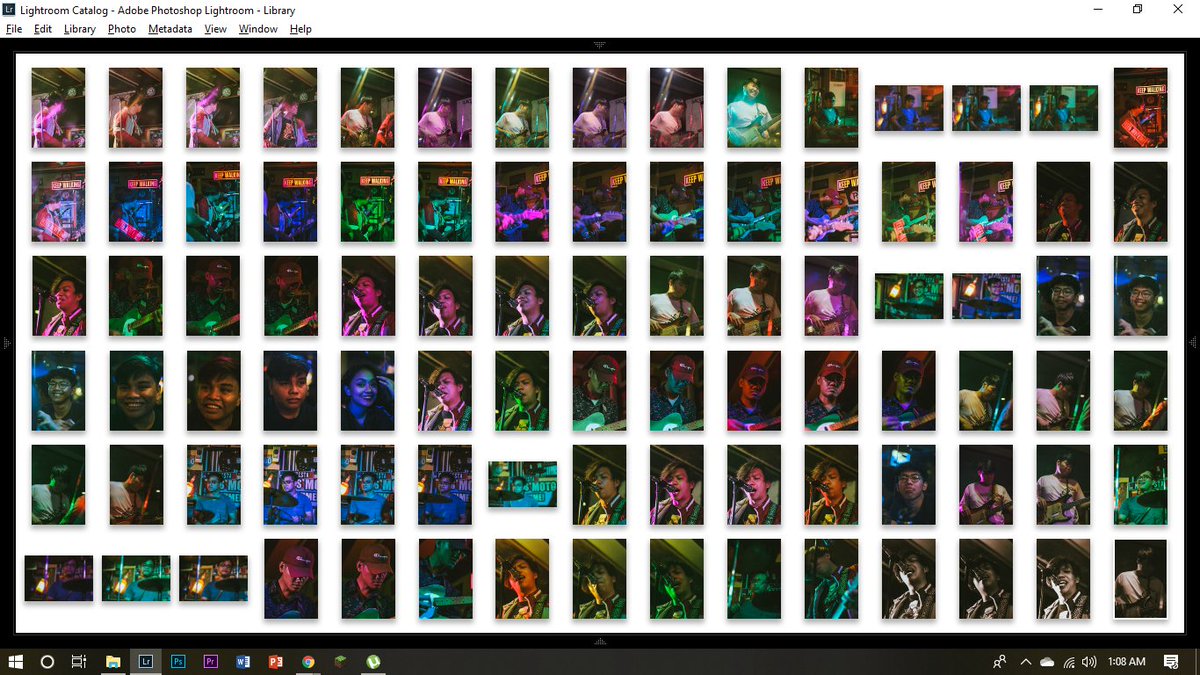Select the teal-lit guitarist thumbnail in top row
The image size is (1200, 675).
click(754, 108)
